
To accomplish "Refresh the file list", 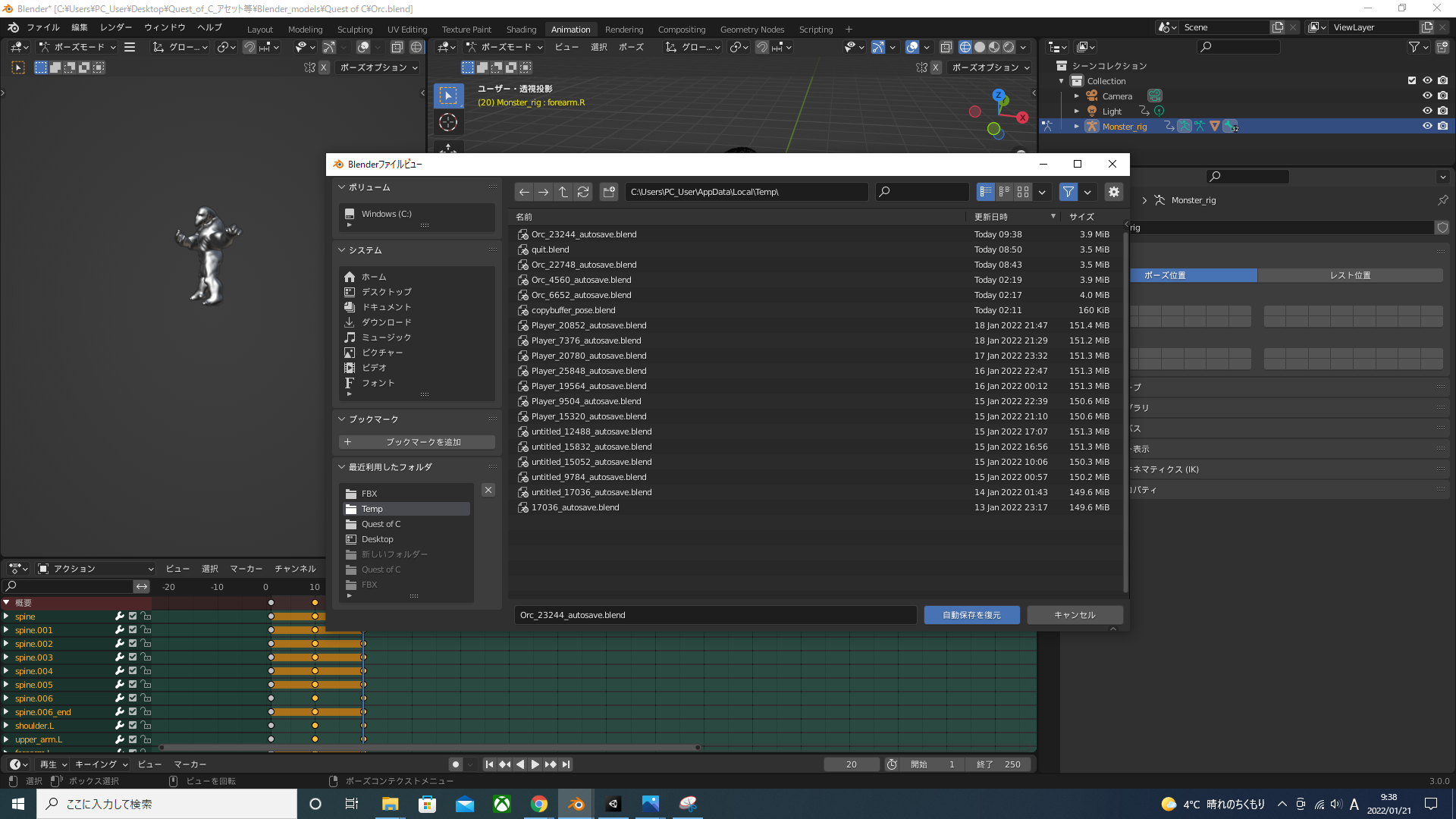I will pyautogui.click(x=583, y=192).
